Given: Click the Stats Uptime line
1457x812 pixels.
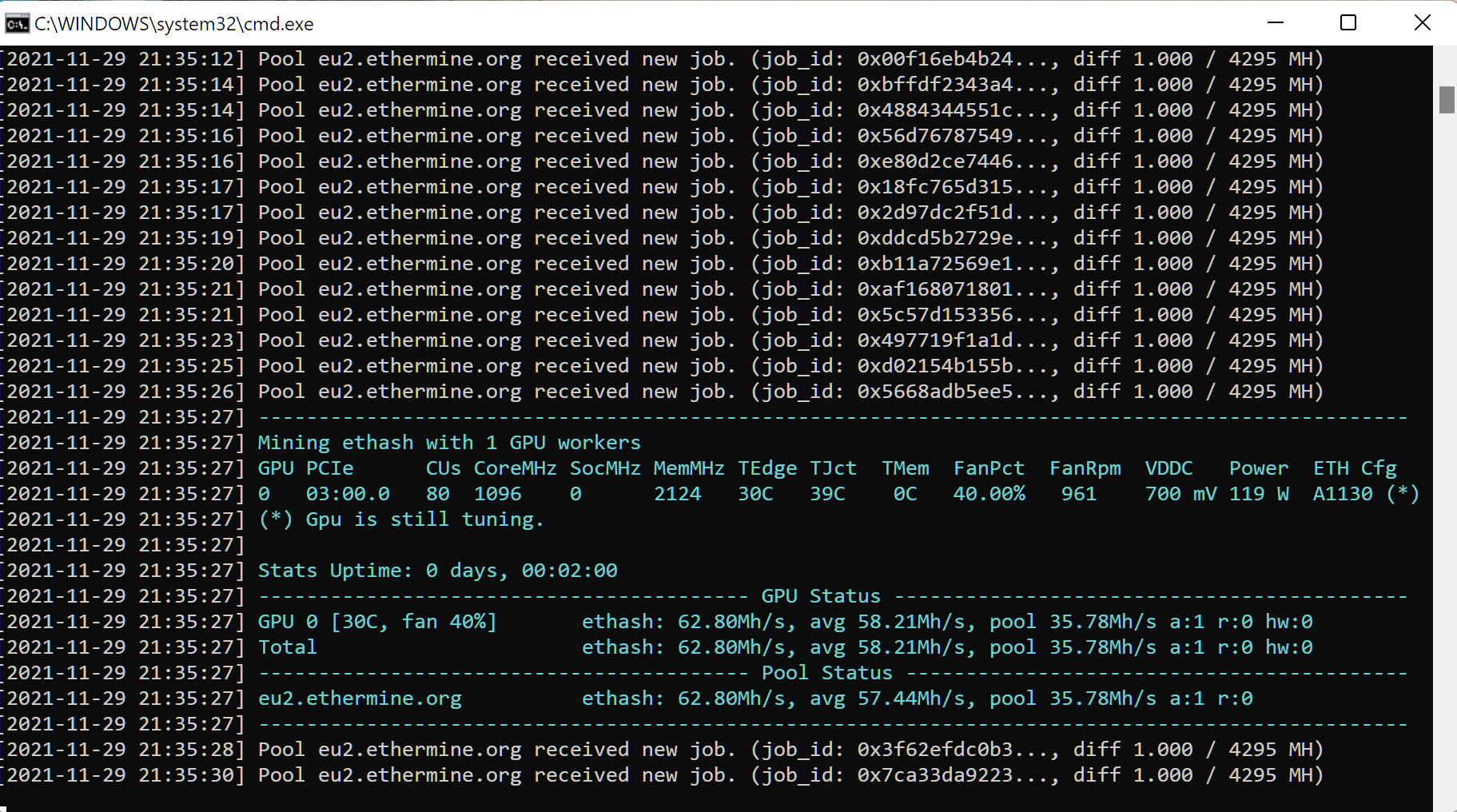Looking at the screenshot, I should pyautogui.click(x=437, y=571).
